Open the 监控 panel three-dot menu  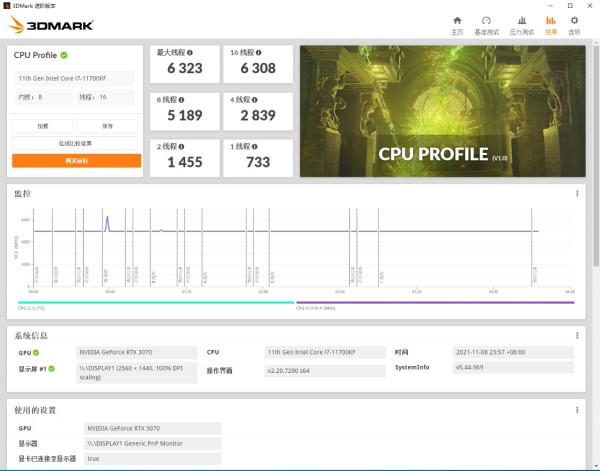577,194
